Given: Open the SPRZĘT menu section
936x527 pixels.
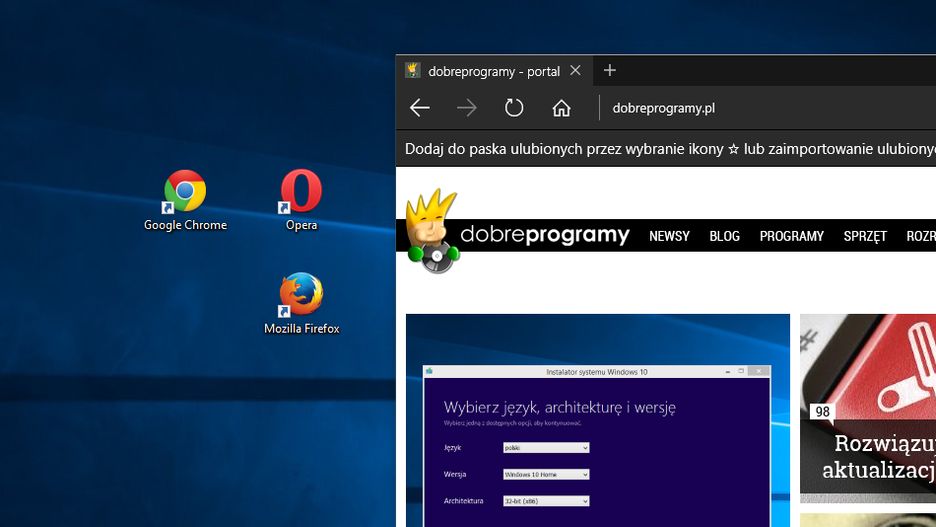Looking at the screenshot, I should [865, 236].
